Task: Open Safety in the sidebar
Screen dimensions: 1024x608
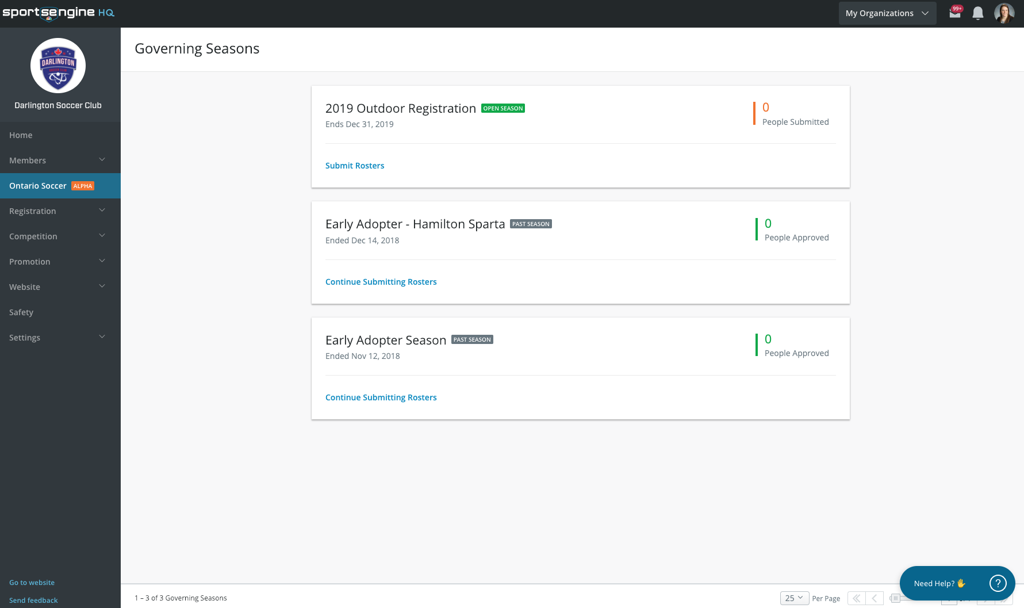Action: click(x=21, y=312)
